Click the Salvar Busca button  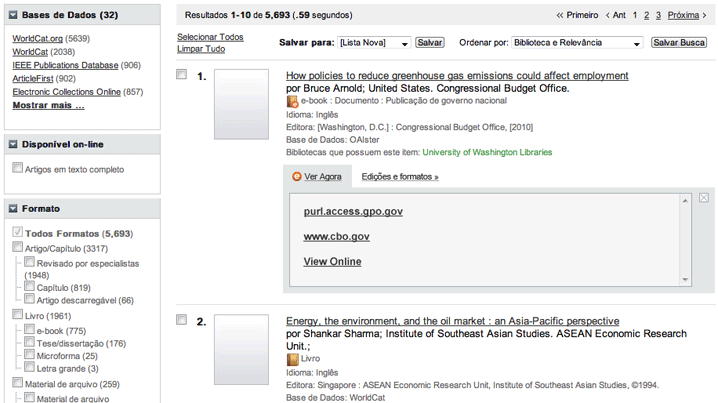(x=678, y=43)
